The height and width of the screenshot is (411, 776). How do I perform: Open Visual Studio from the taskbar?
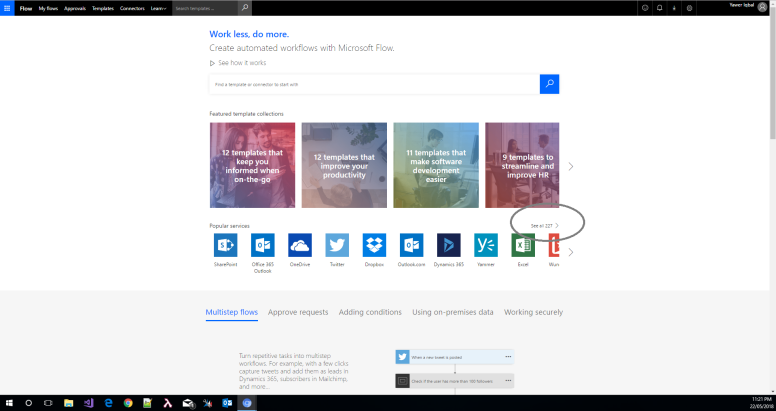89,403
